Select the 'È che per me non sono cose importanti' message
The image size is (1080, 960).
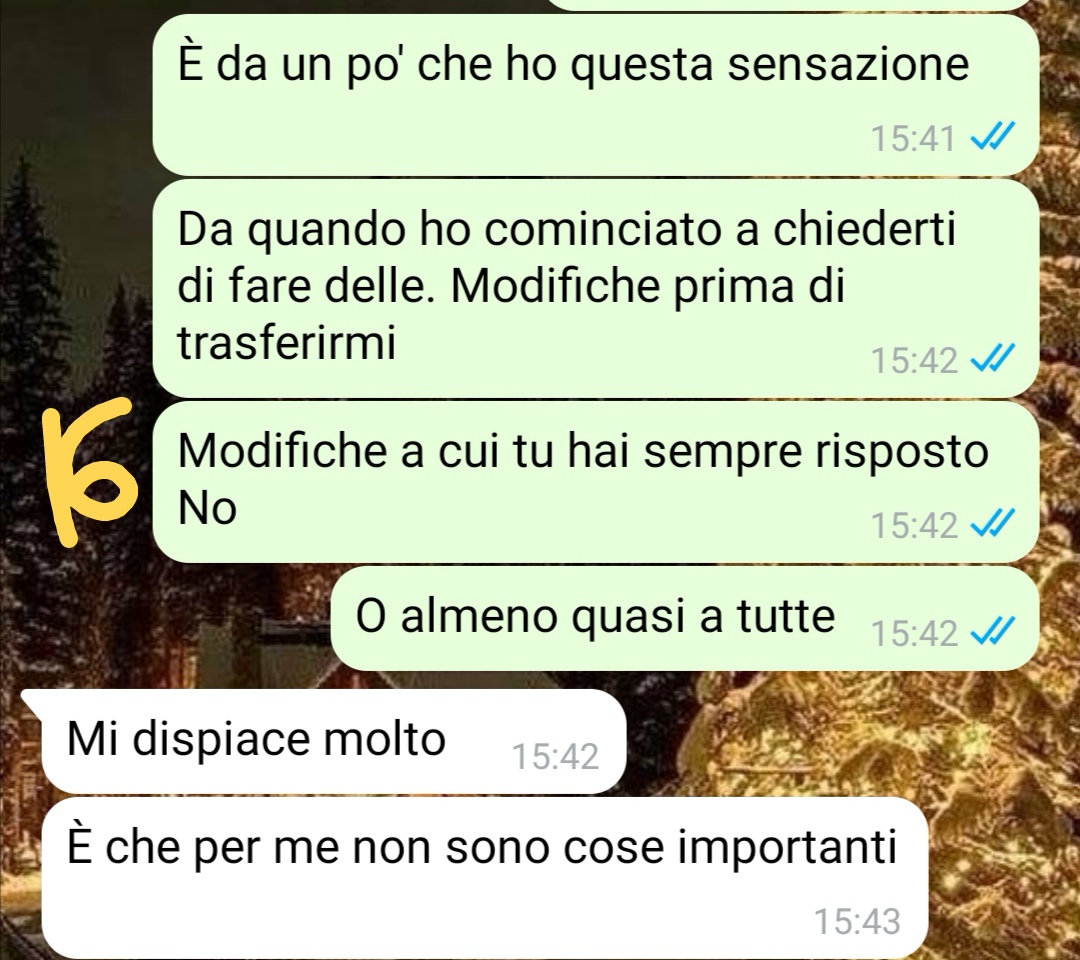484,878
